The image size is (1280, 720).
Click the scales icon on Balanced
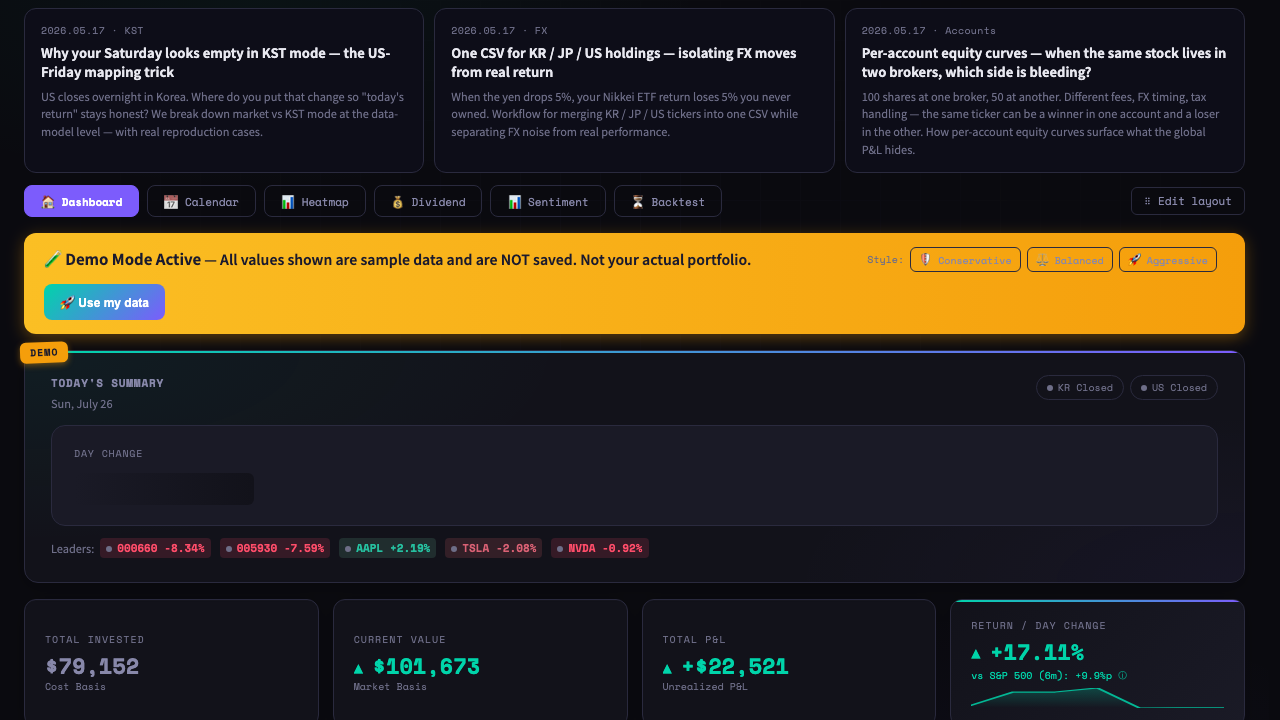(x=1042, y=260)
